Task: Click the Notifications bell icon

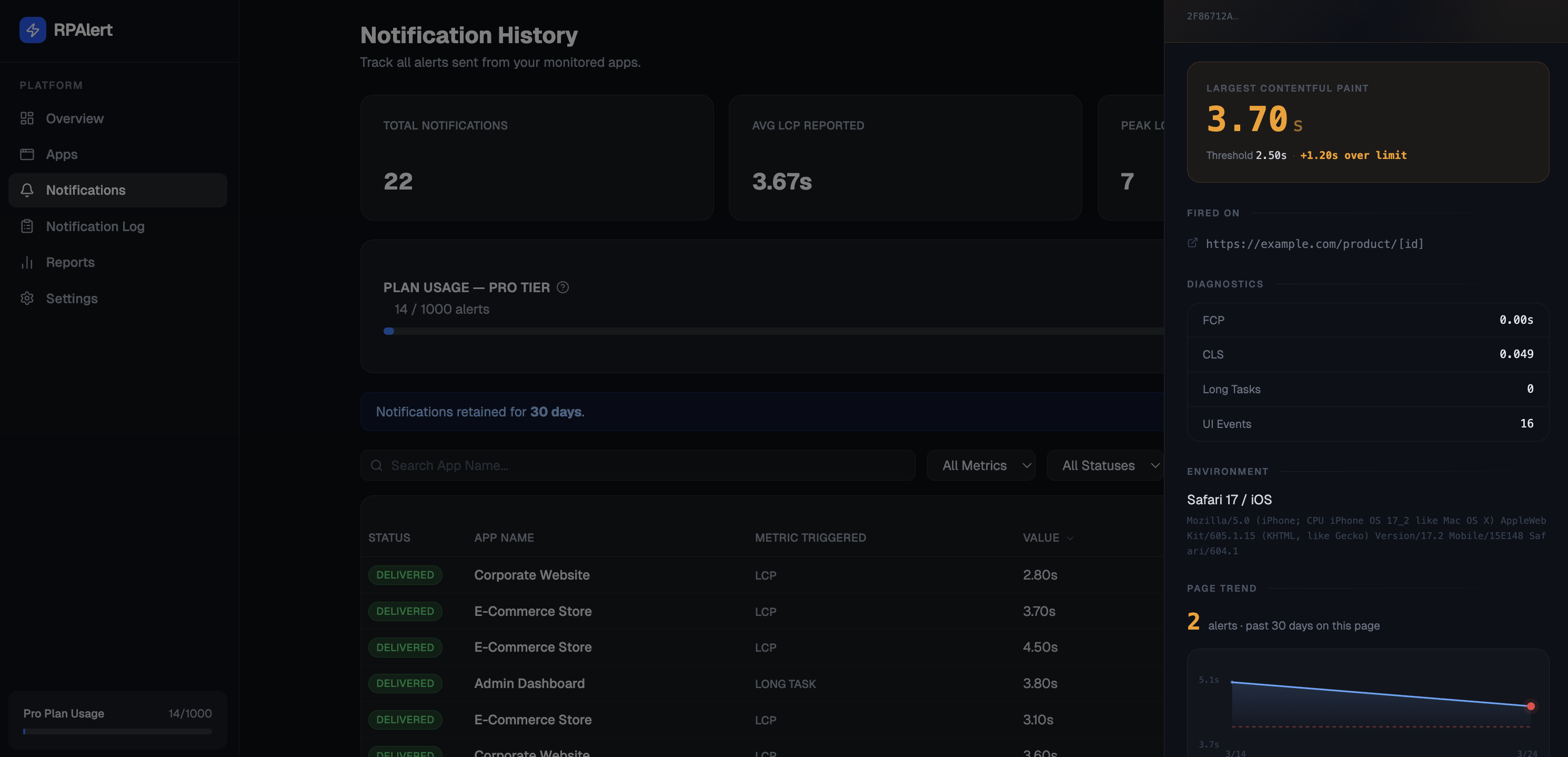Action: [x=27, y=190]
